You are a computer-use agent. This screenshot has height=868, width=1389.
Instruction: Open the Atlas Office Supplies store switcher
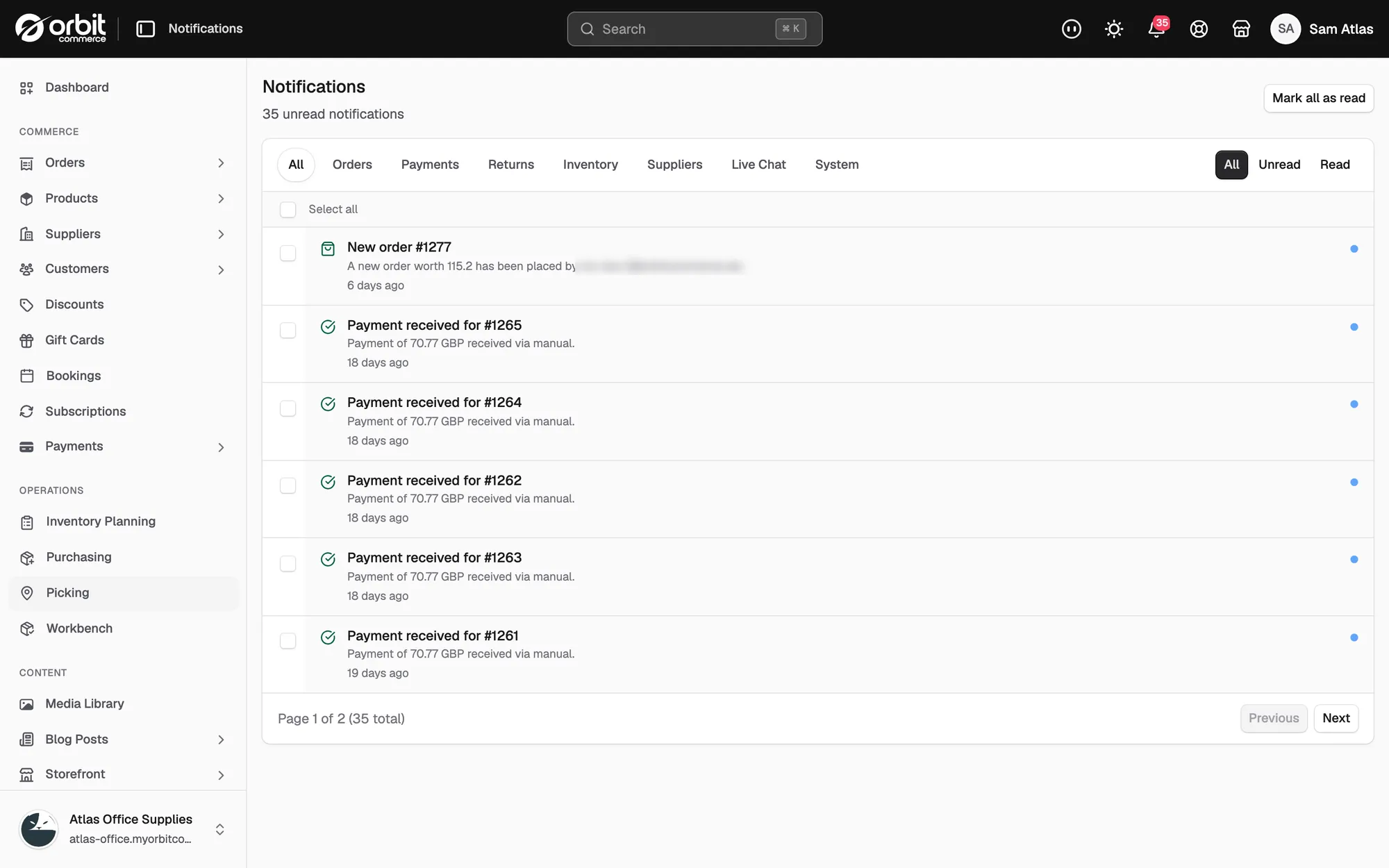point(123,829)
